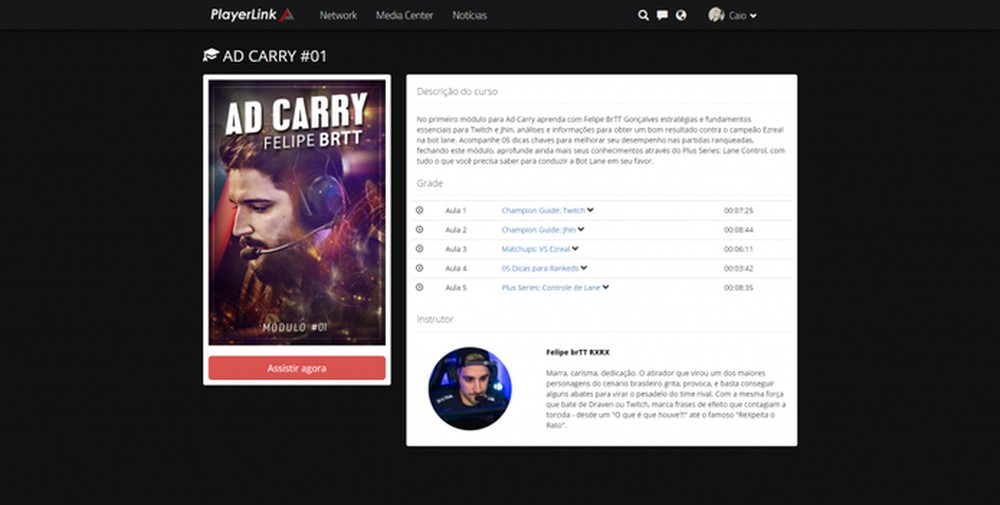1000x505 pixels.
Task: Expand Champion Guide: Twitch chevron
Action: pyautogui.click(x=591, y=210)
